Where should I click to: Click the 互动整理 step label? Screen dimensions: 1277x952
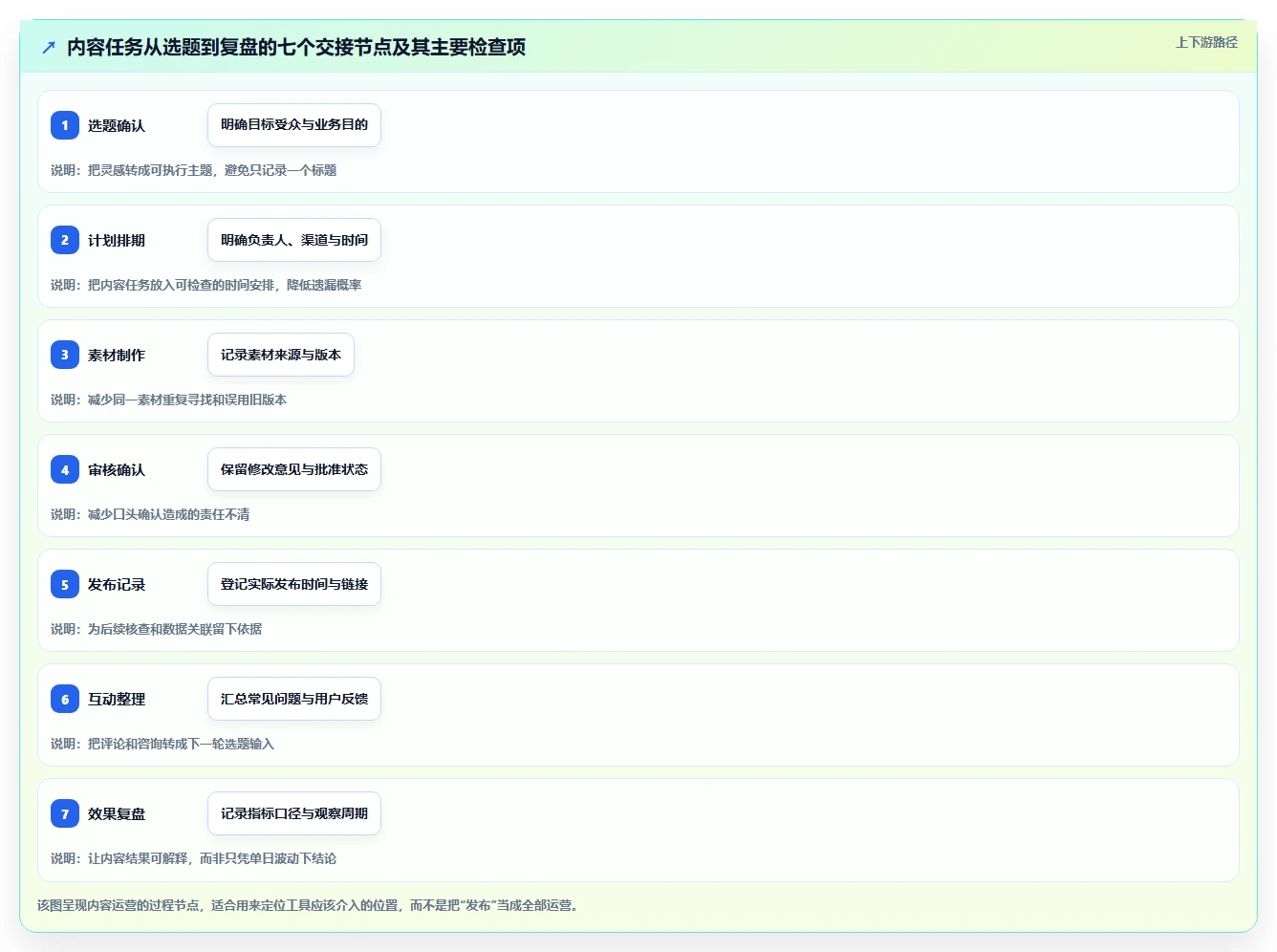(117, 699)
